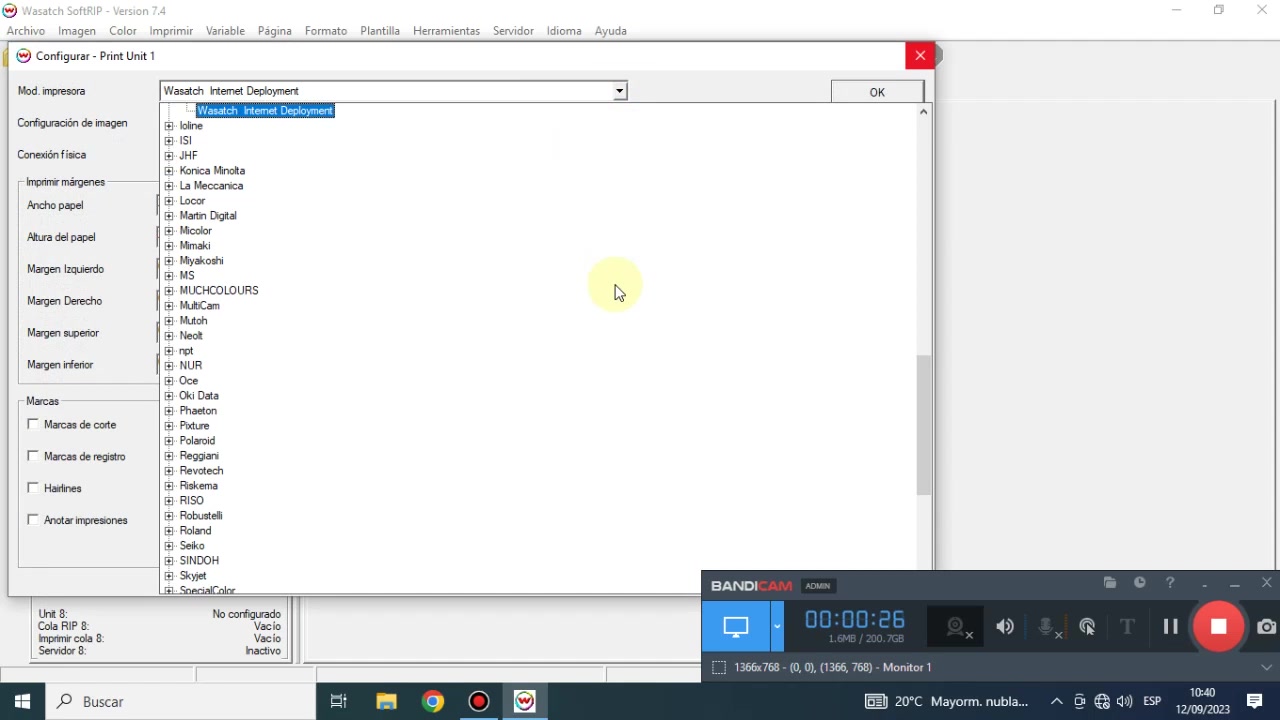Expand the Oce printer group
1280x720 pixels.
pyautogui.click(x=169, y=381)
